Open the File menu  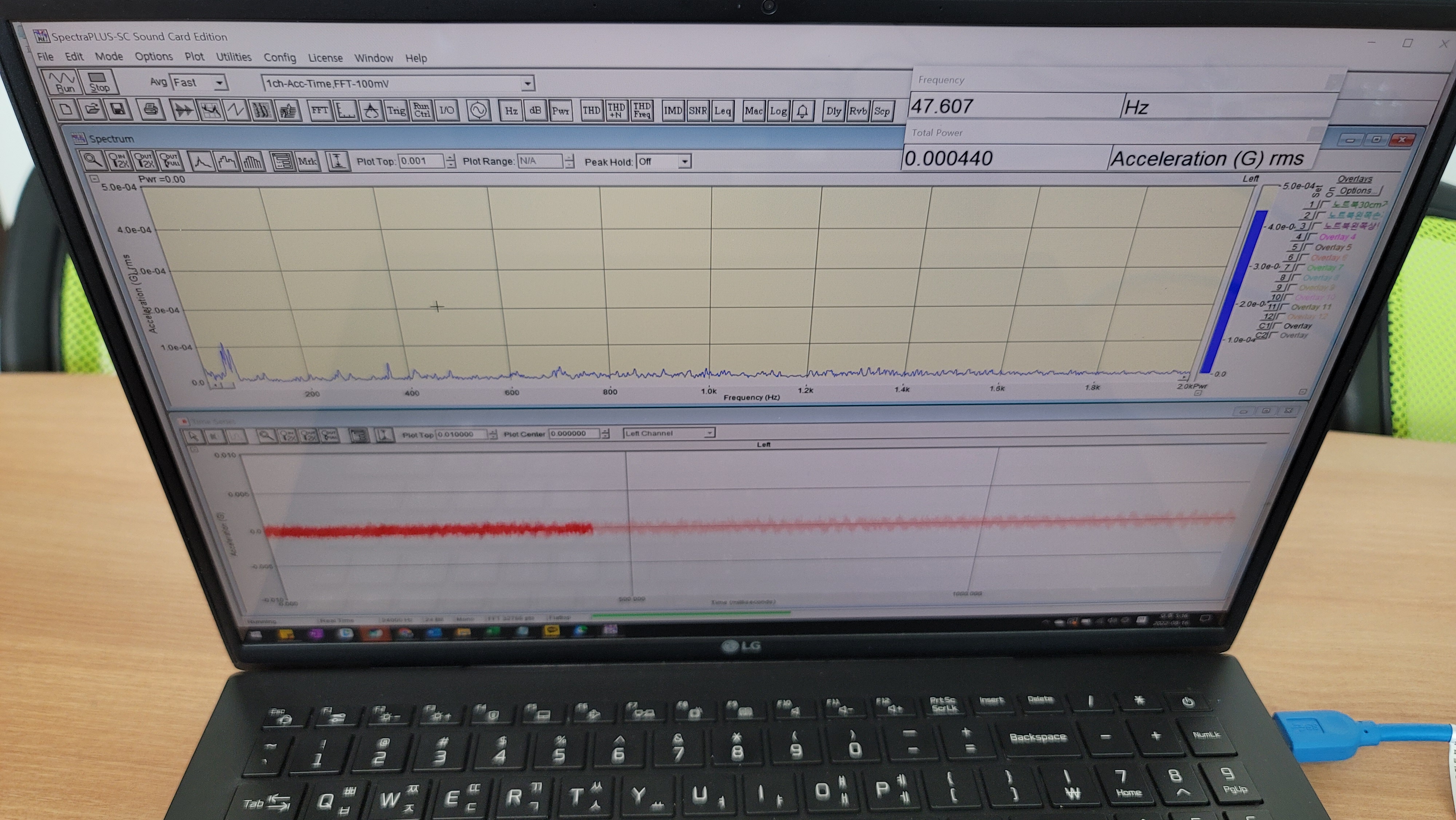pyautogui.click(x=45, y=56)
